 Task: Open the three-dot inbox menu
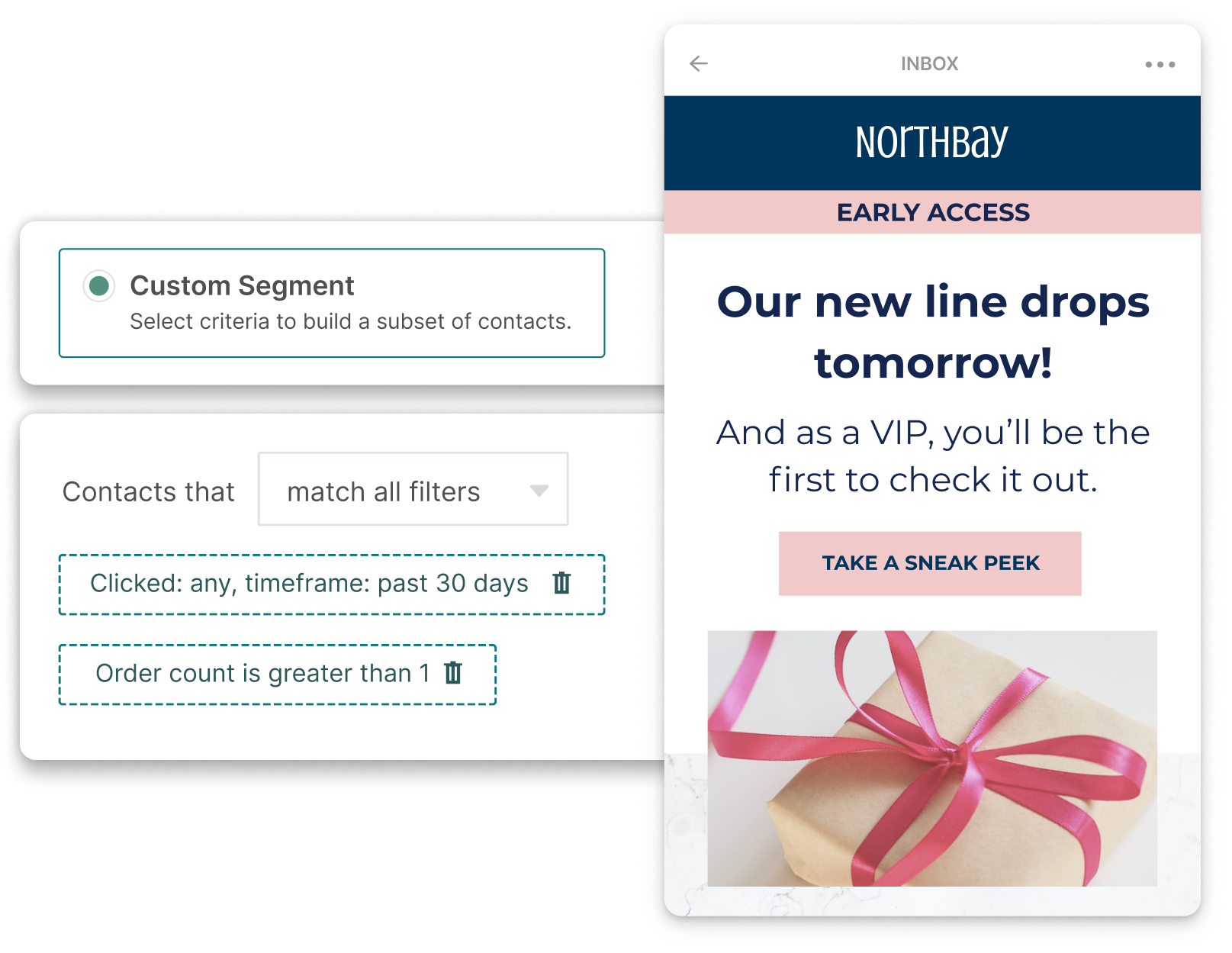pyautogui.click(x=1160, y=65)
